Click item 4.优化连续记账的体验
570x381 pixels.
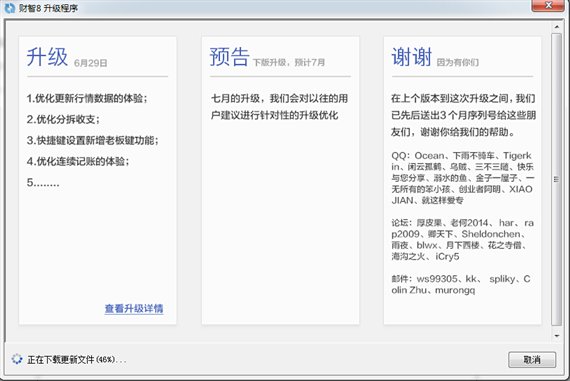(x=78, y=161)
